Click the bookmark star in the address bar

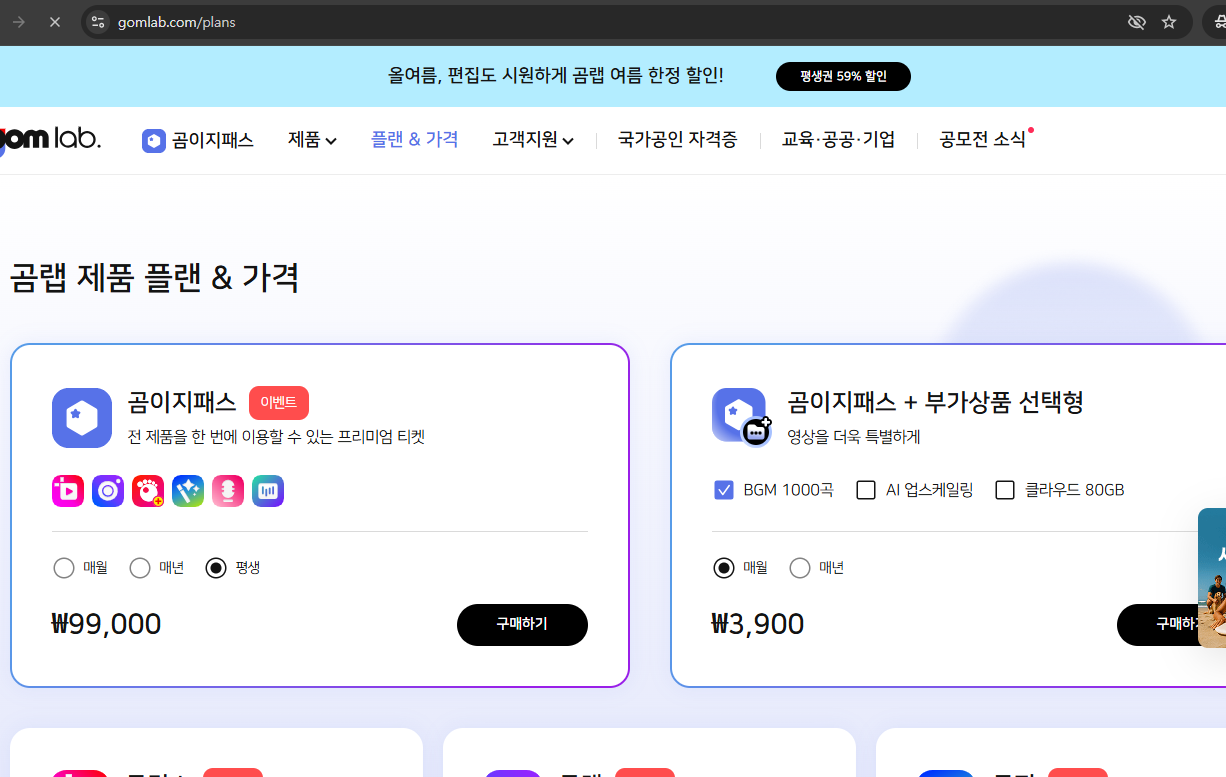[x=1169, y=21]
